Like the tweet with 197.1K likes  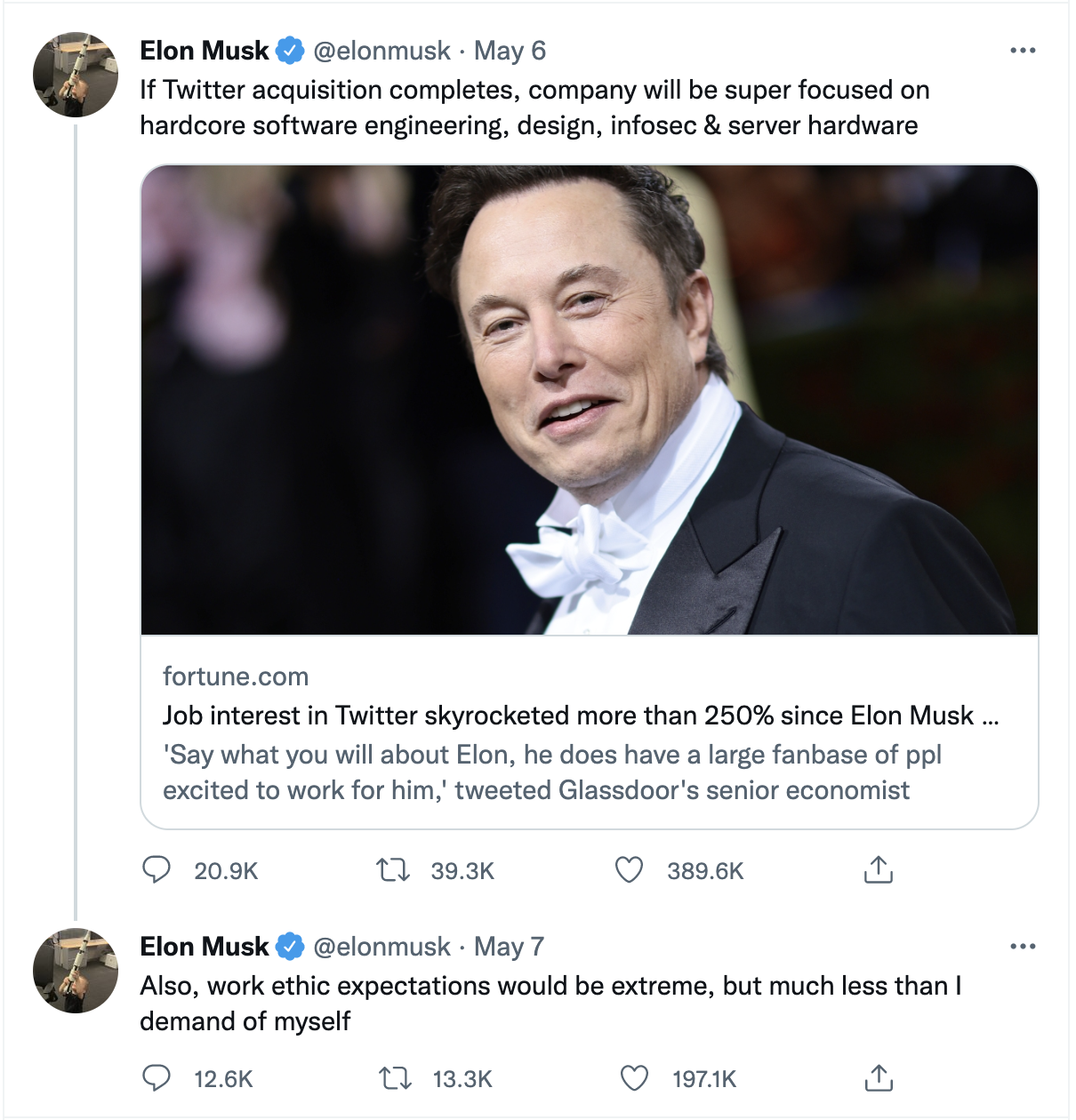tap(634, 1078)
